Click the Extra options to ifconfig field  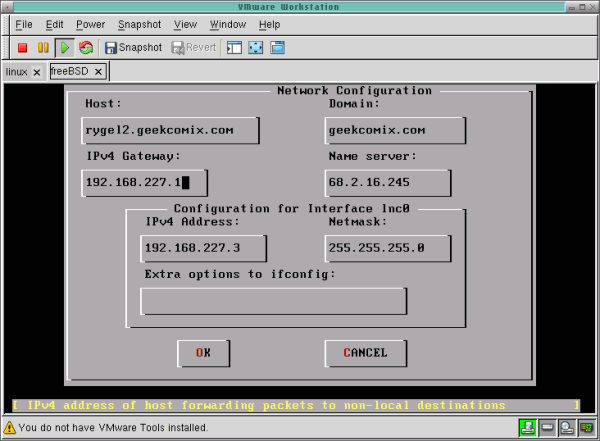click(274, 301)
